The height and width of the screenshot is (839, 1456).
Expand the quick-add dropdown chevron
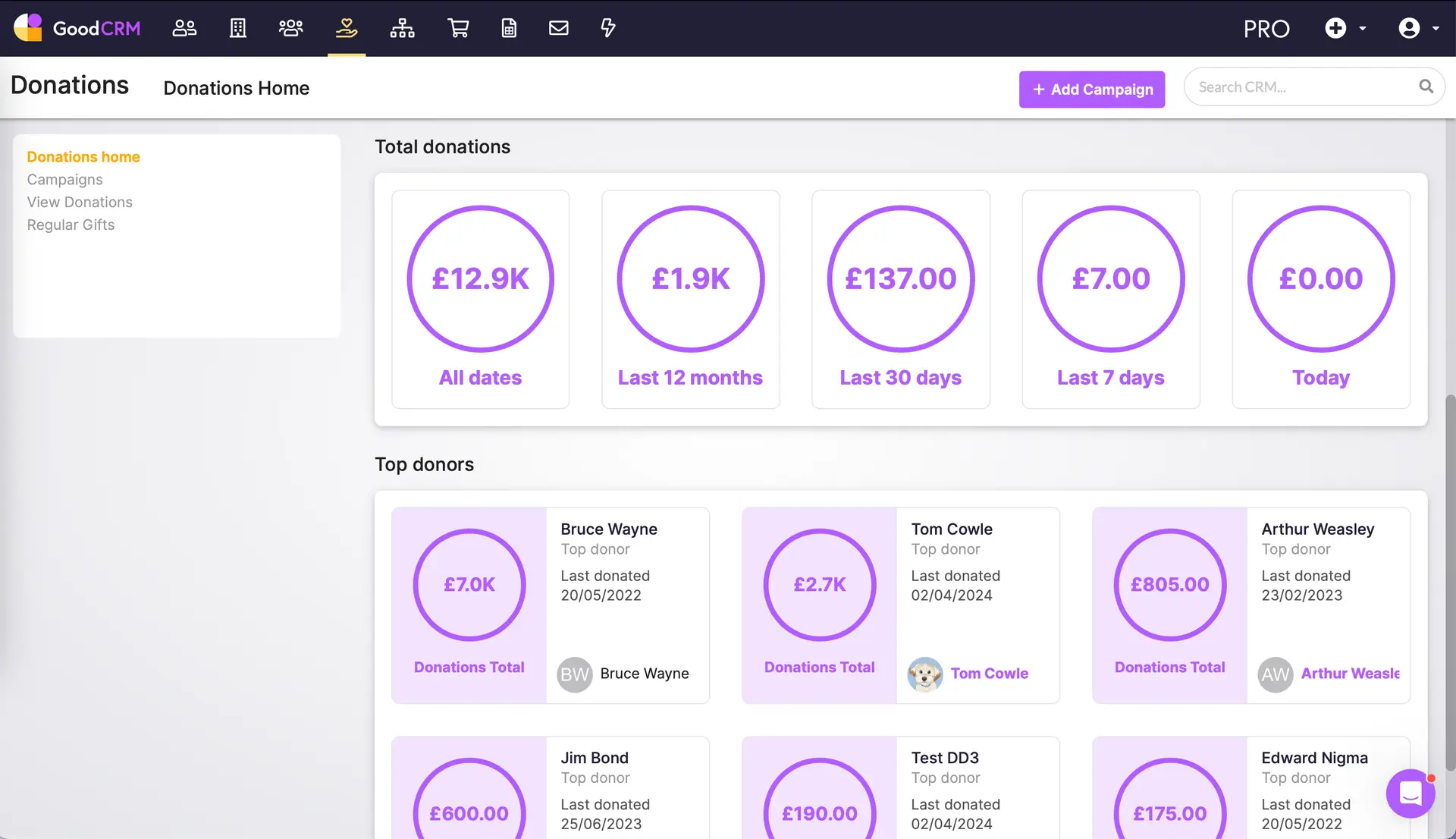pos(1361,28)
